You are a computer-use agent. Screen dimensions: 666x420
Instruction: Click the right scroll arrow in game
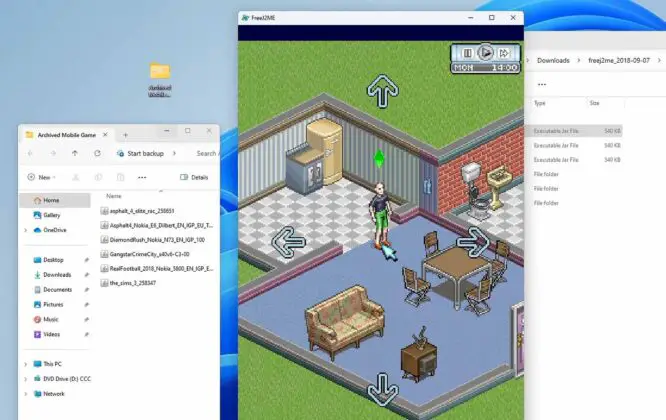[x=474, y=242]
